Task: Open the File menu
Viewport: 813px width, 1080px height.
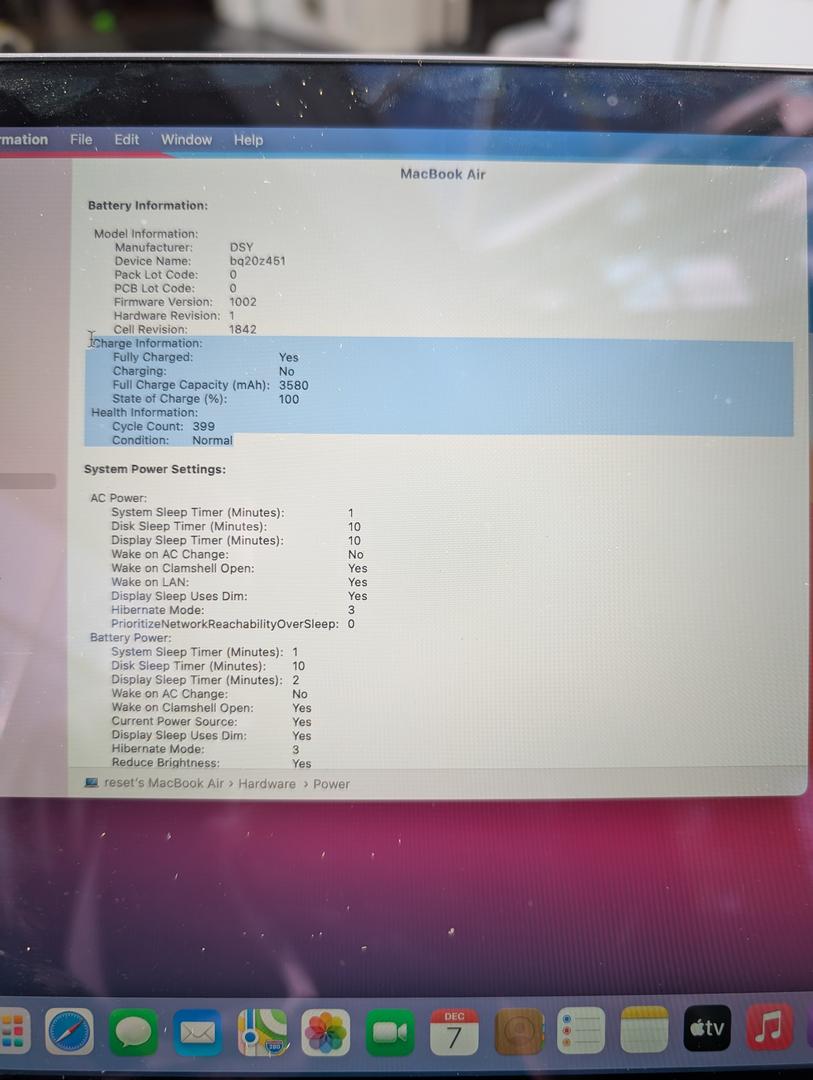Action: tap(81, 140)
